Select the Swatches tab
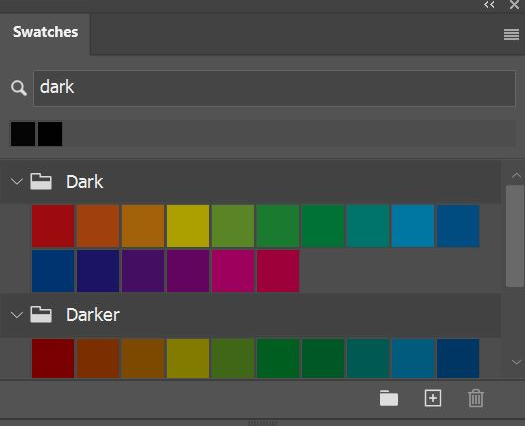The image size is (525, 426). (x=45, y=32)
